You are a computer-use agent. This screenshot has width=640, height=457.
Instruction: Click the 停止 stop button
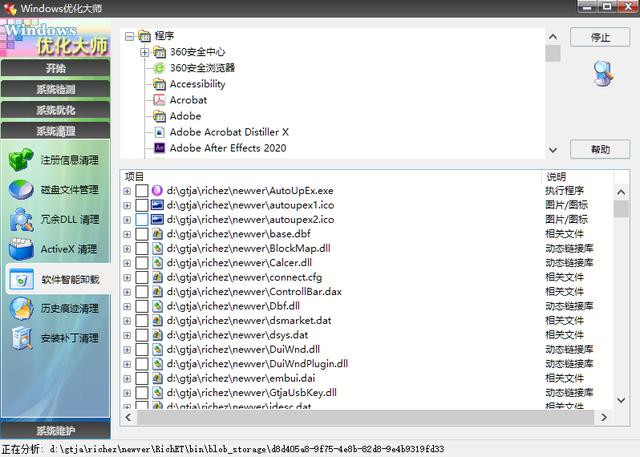600,37
